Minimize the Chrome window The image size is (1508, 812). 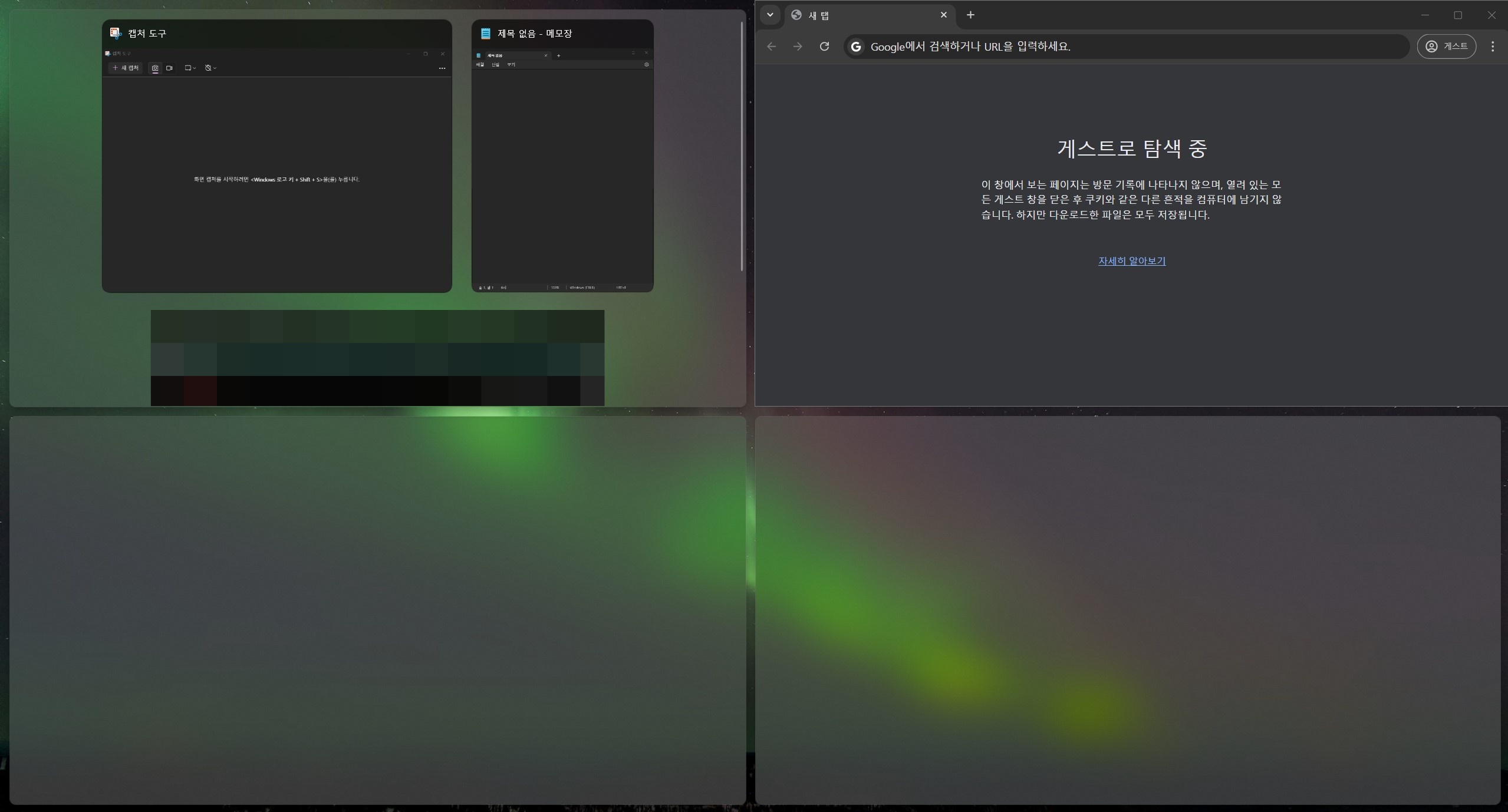coord(1425,15)
